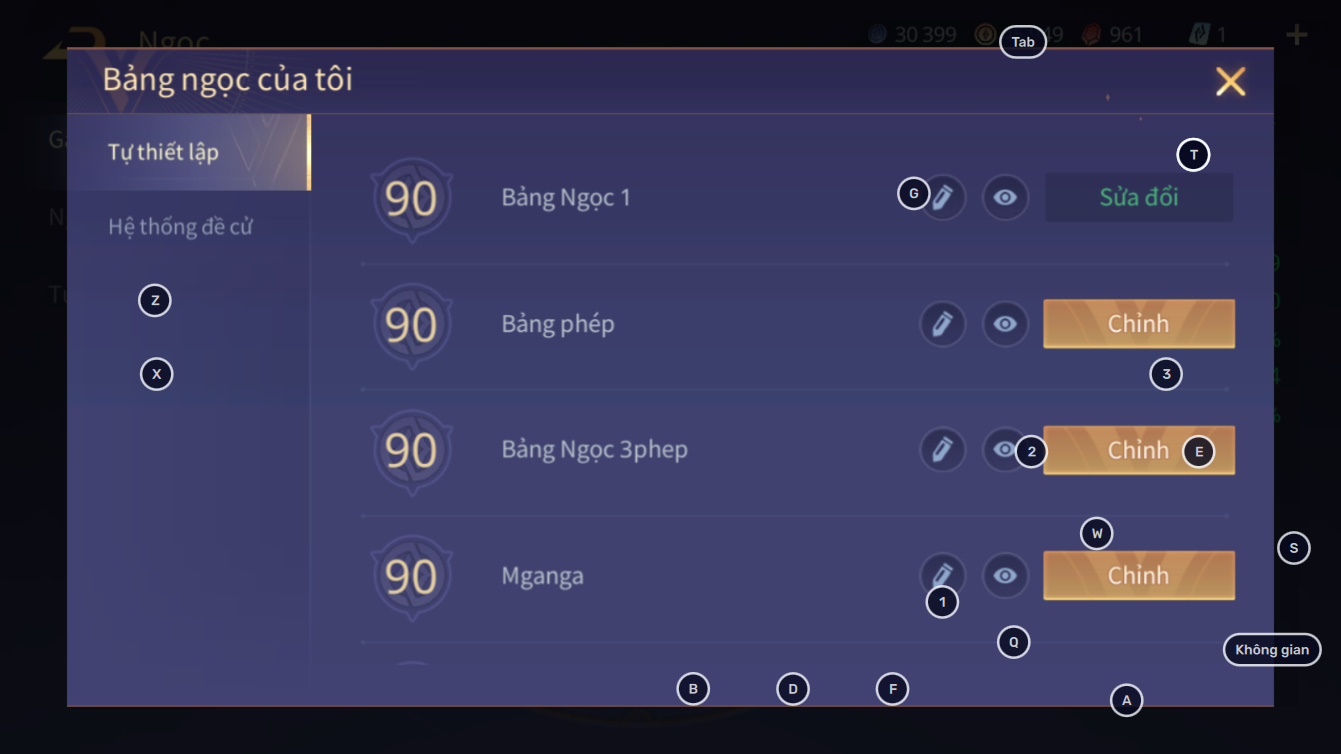Close the Bảng ngọc của tôi dialog
Viewport: 1341px width, 754px height.
[x=1230, y=81]
